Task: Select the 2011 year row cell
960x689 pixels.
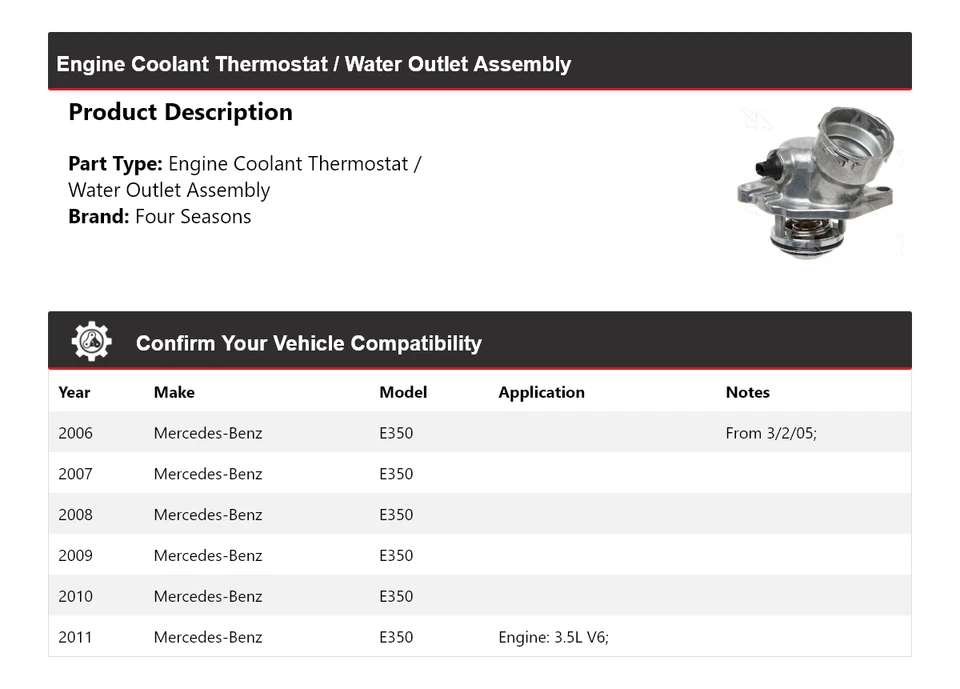Action: coord(75,637)
